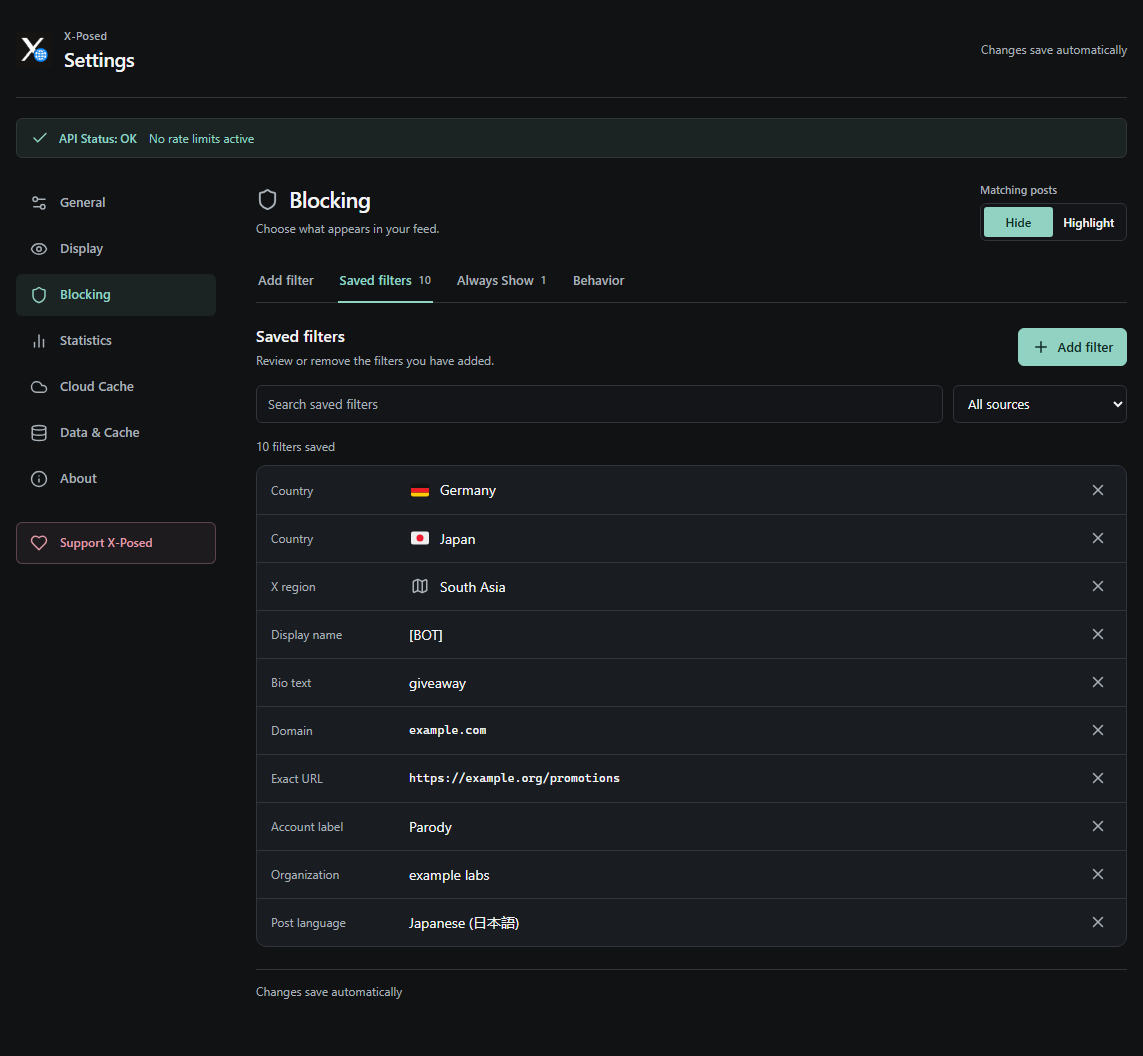The width and height of the screenshot is (1143, 1056).
Task: Click the 'API Status: OK' text
Action: 98,138
